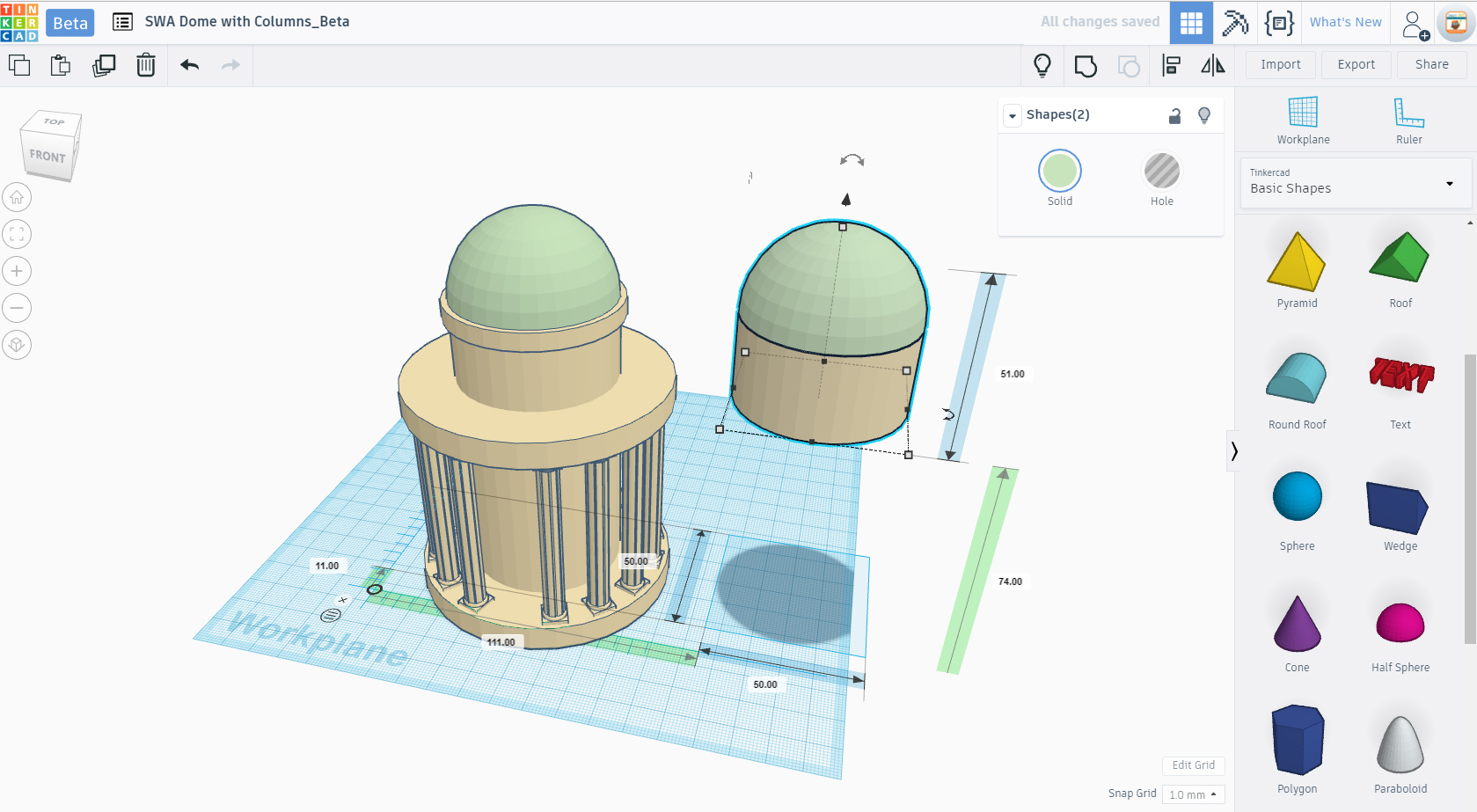Viewport: 1477px width, 812px height.
Task: Click the shapes panel scrollbar
Action: [1470, 499]
